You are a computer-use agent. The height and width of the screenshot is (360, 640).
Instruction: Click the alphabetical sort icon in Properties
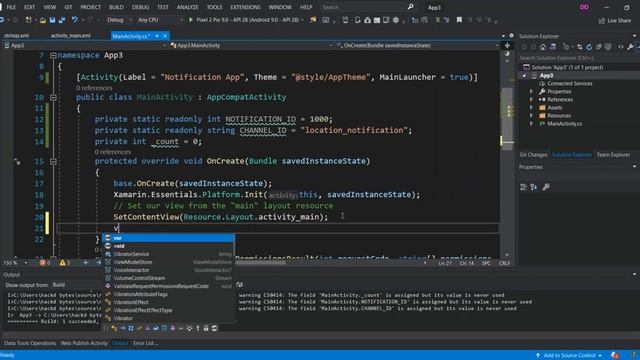(534, 187)
